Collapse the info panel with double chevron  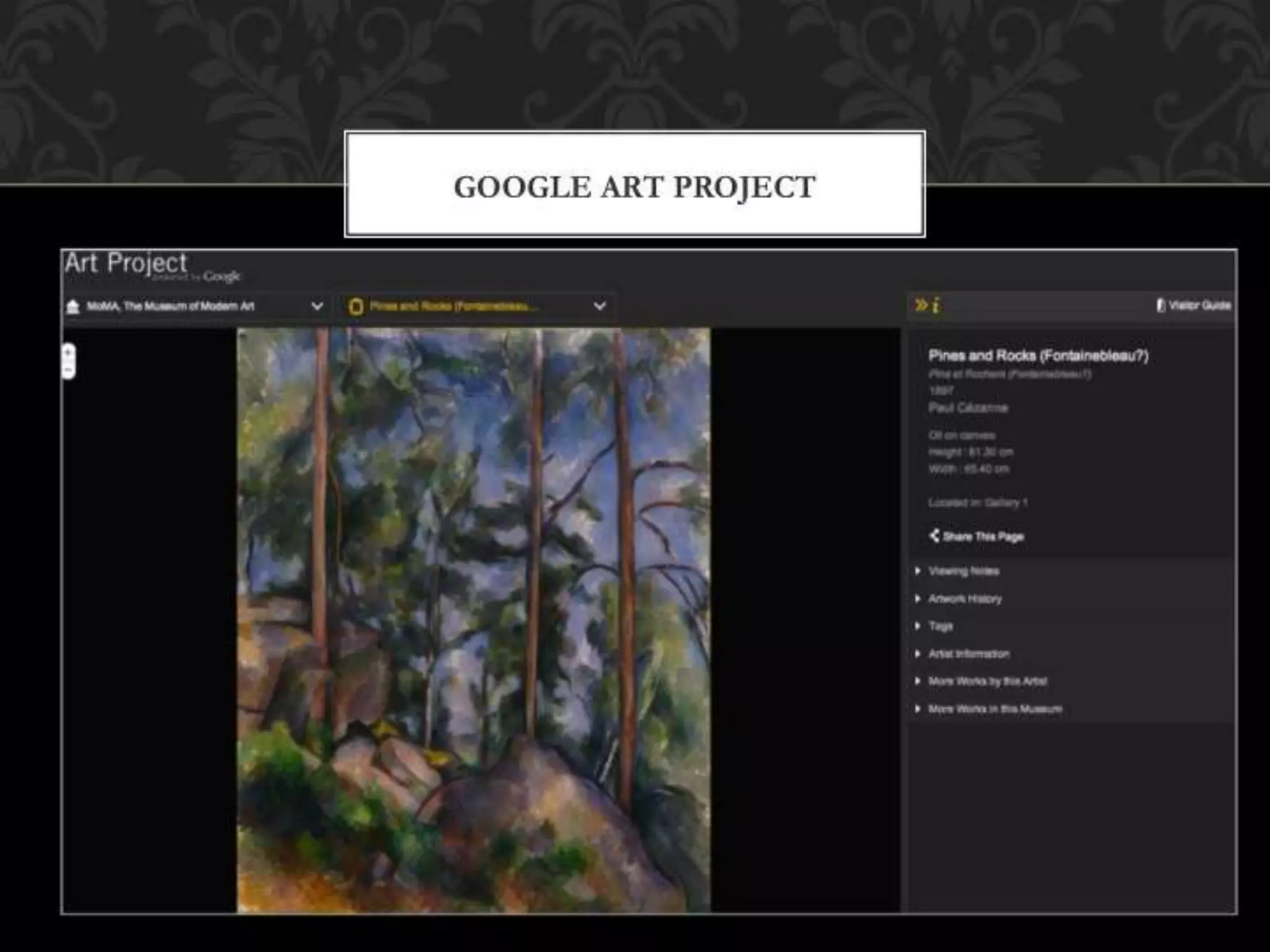(x=921, y=304)
